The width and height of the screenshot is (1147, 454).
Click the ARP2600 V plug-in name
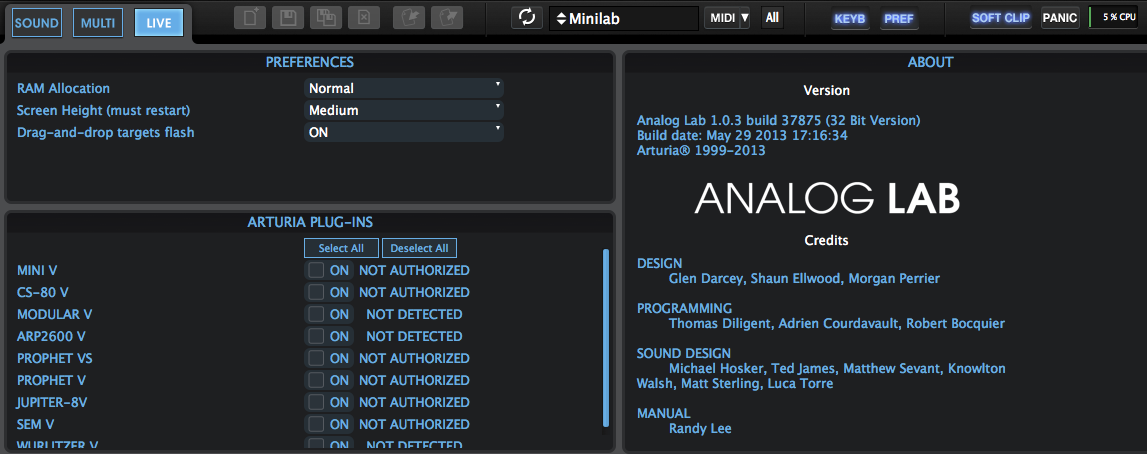[x=51, y=336]
